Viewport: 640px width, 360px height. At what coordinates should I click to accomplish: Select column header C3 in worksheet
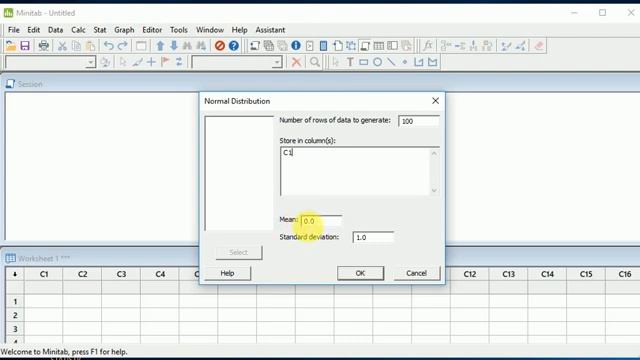point(121,274)
